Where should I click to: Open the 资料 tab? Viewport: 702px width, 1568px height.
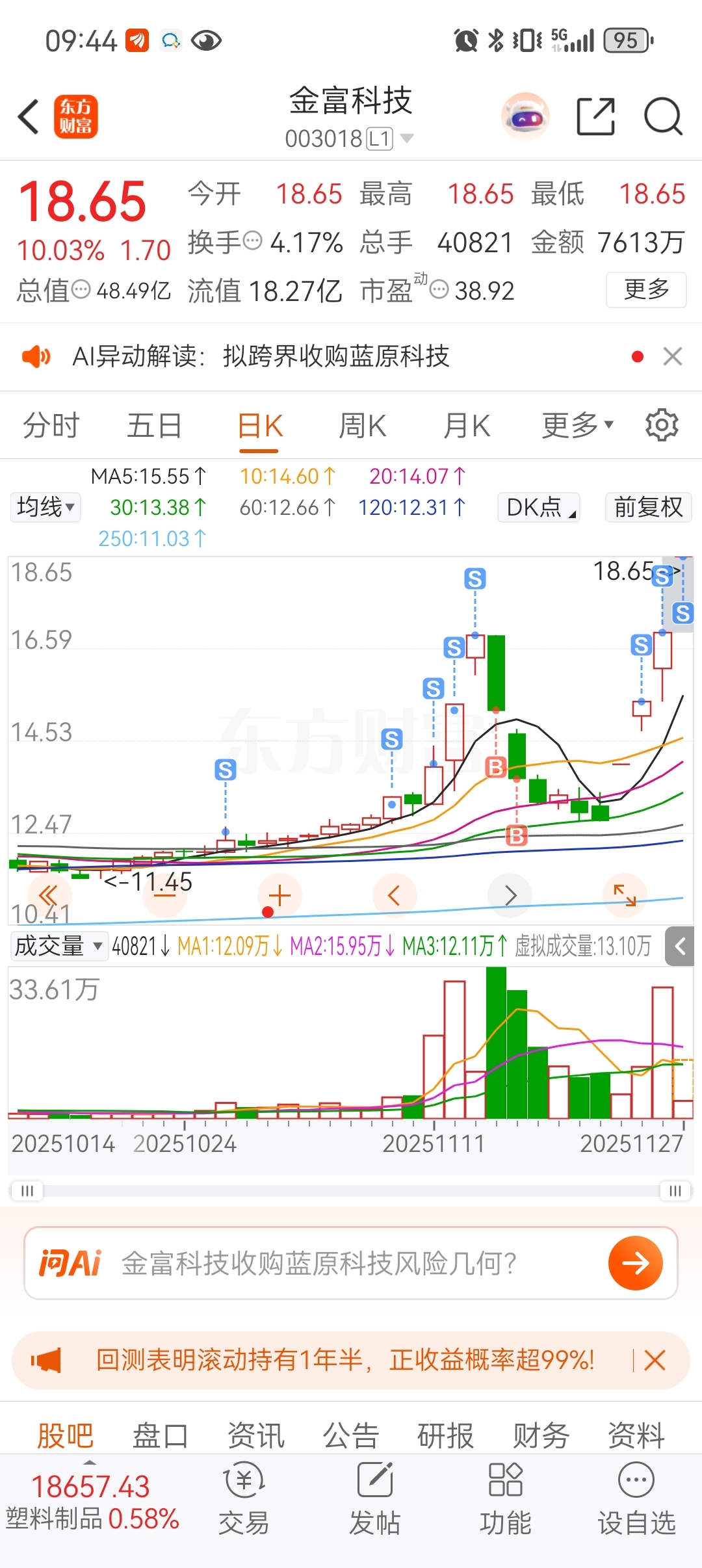pyautogui.click(x=636, y=1435)
